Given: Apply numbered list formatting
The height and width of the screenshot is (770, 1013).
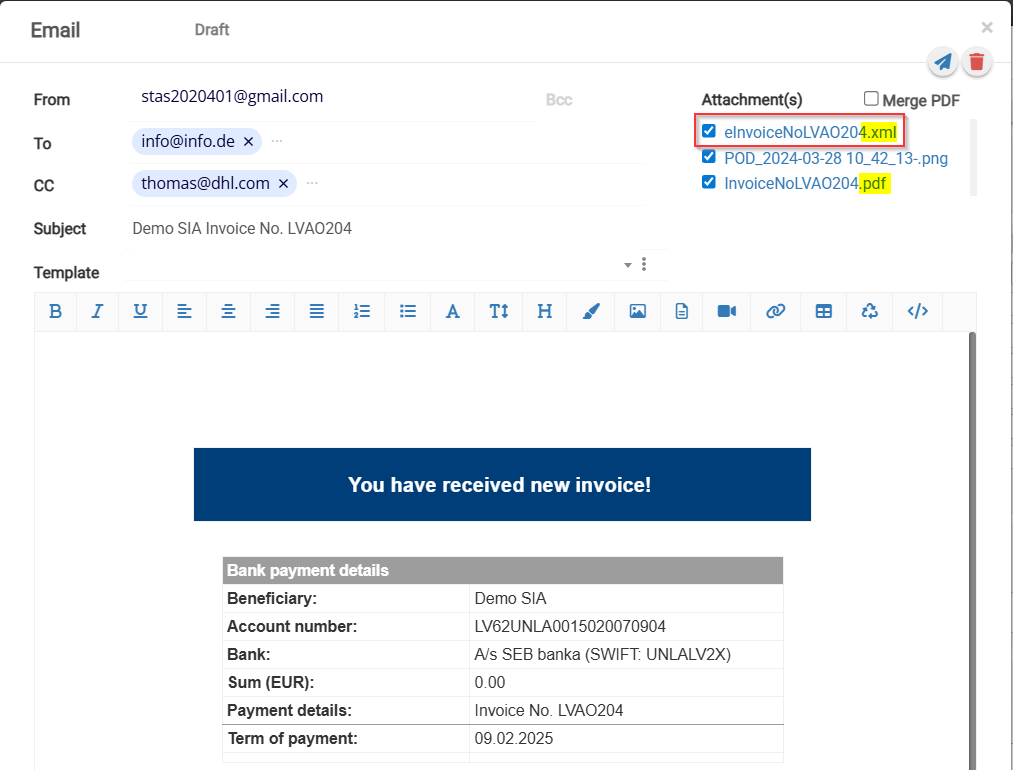Looking at the screenshot, I should pos(362,311).
